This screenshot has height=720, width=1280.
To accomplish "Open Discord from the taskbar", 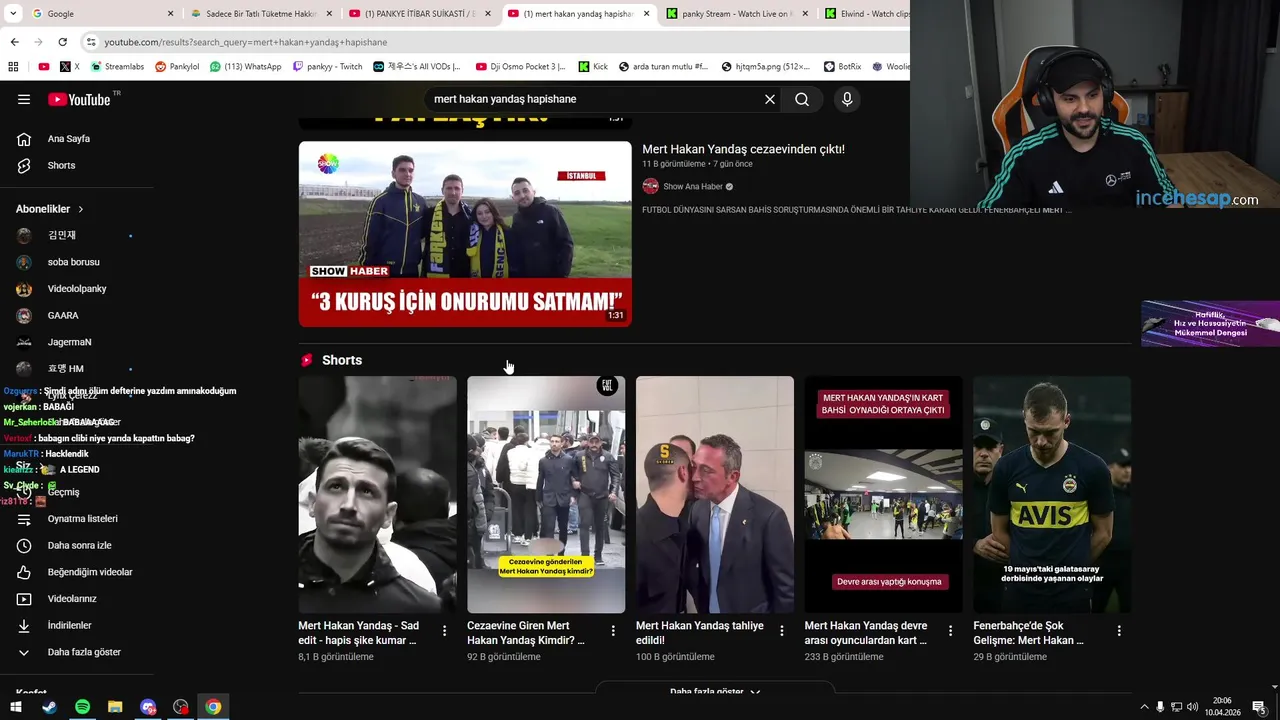I will (x=148, y=707).
